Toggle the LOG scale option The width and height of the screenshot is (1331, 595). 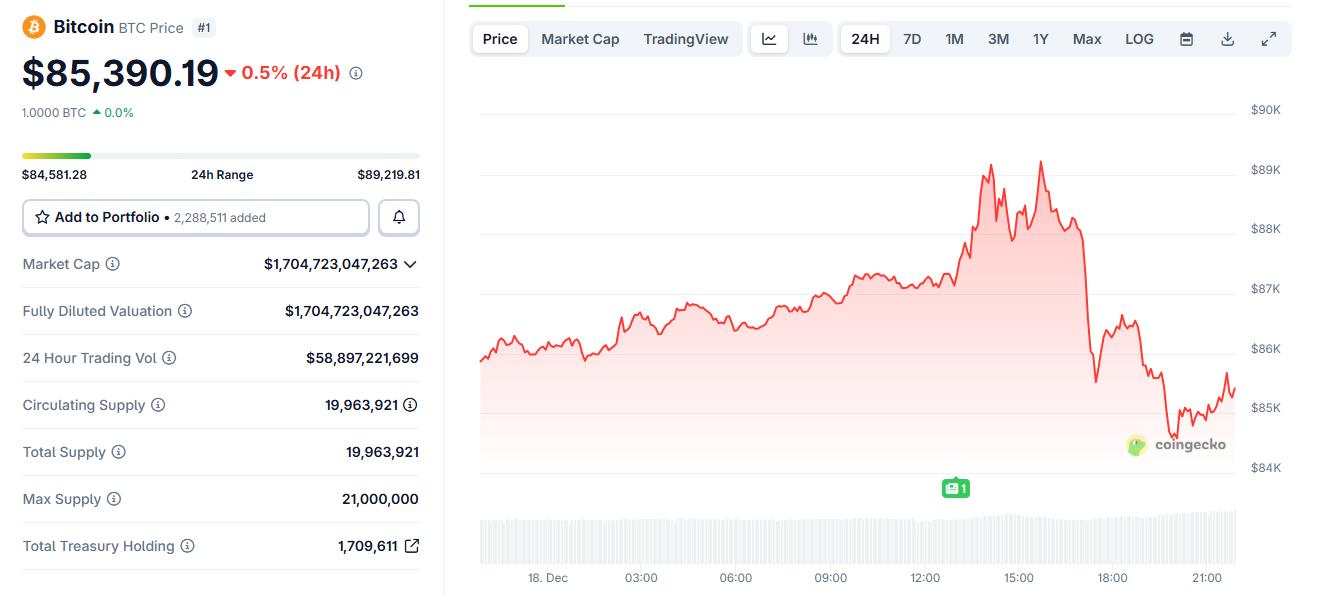point(1139,39)
